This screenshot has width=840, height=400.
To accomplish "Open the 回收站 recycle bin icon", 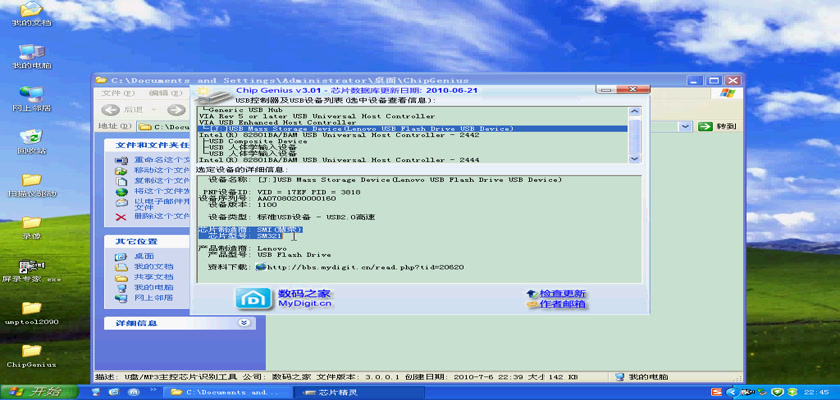I will pyautogui.click(x=31, y=142).
